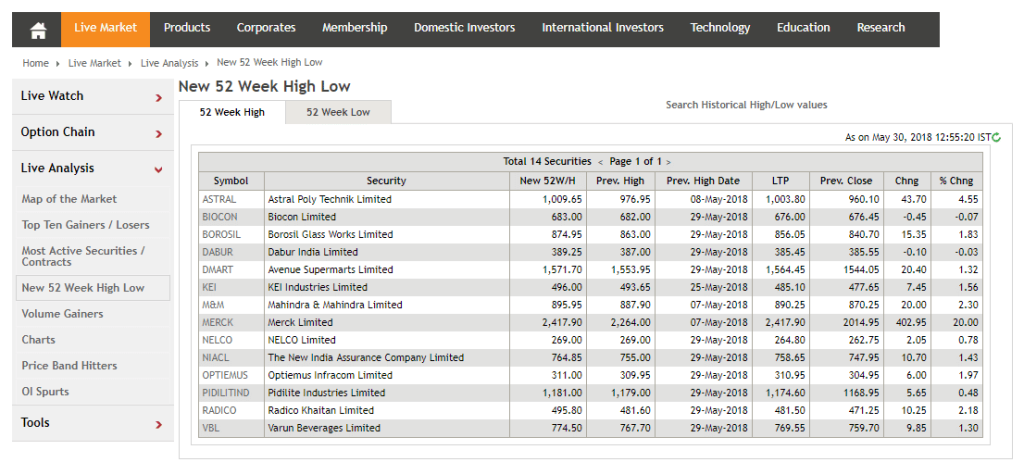
Task: Select Varun Beverages Limited security name
Action: (324, 429)
